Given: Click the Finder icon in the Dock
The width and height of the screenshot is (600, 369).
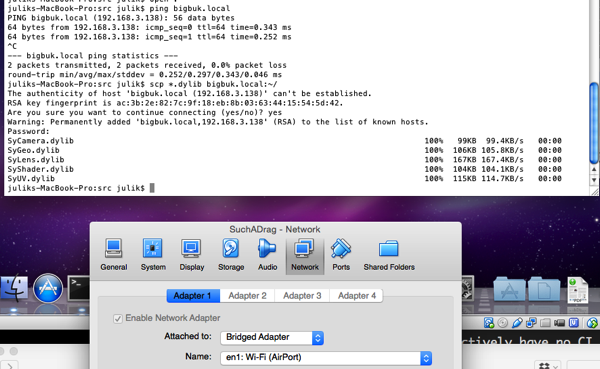Looking at the screenshot, I should (14, 289).
